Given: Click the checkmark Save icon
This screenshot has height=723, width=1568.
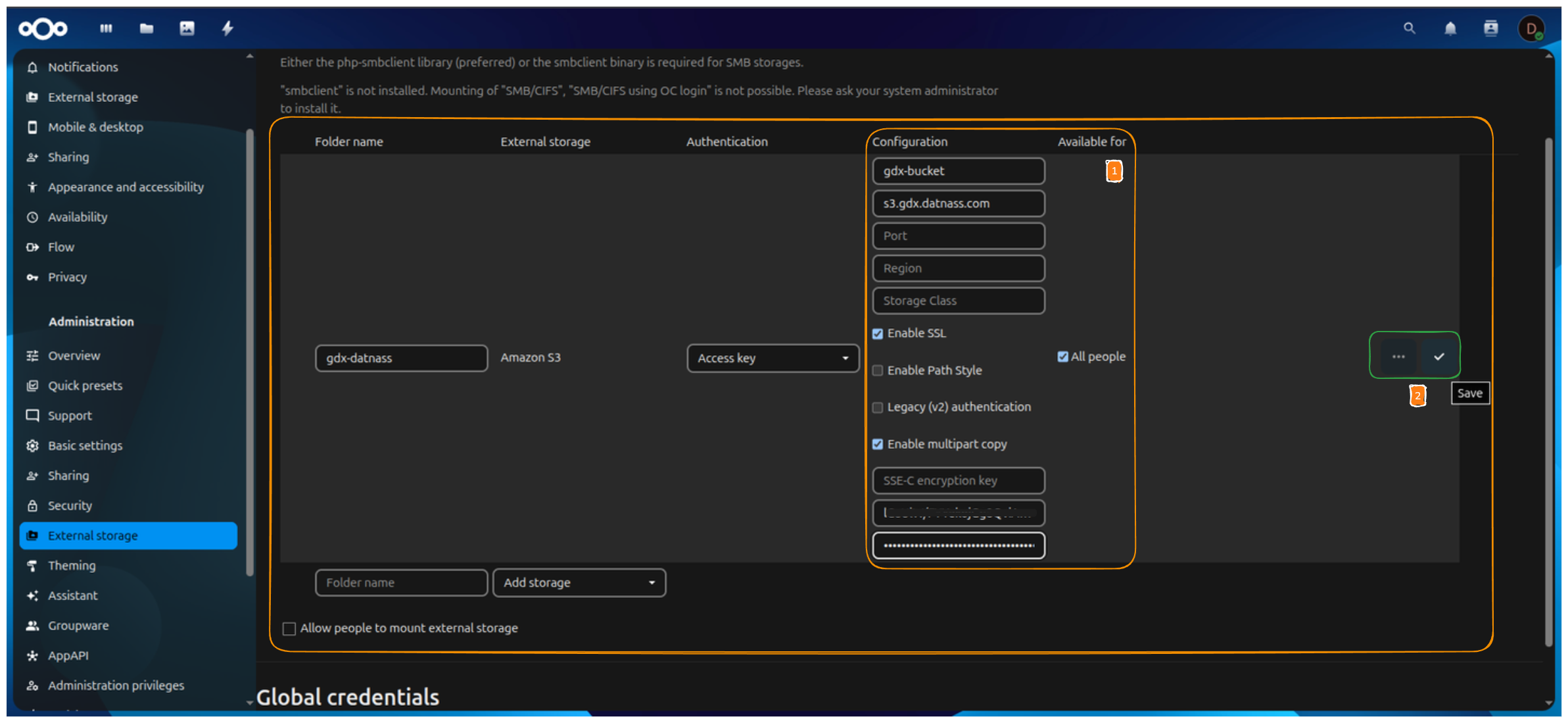Looking at the screenshot, I should 1439,357.
